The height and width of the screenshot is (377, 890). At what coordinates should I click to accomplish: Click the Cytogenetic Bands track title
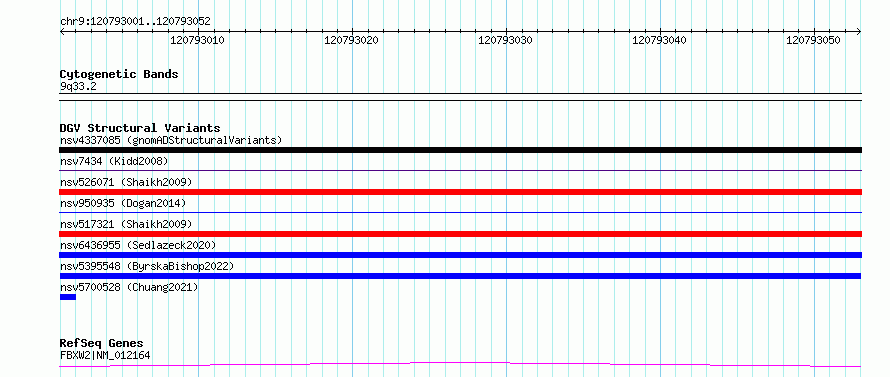pyautogui.click(x=119, y=74)
